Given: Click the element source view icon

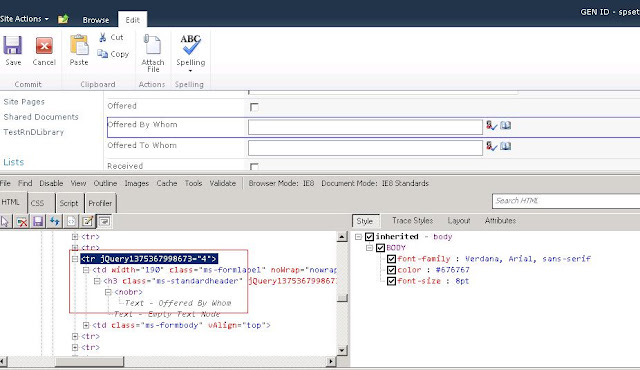Looking at the screenshot, I should point(71,222).
